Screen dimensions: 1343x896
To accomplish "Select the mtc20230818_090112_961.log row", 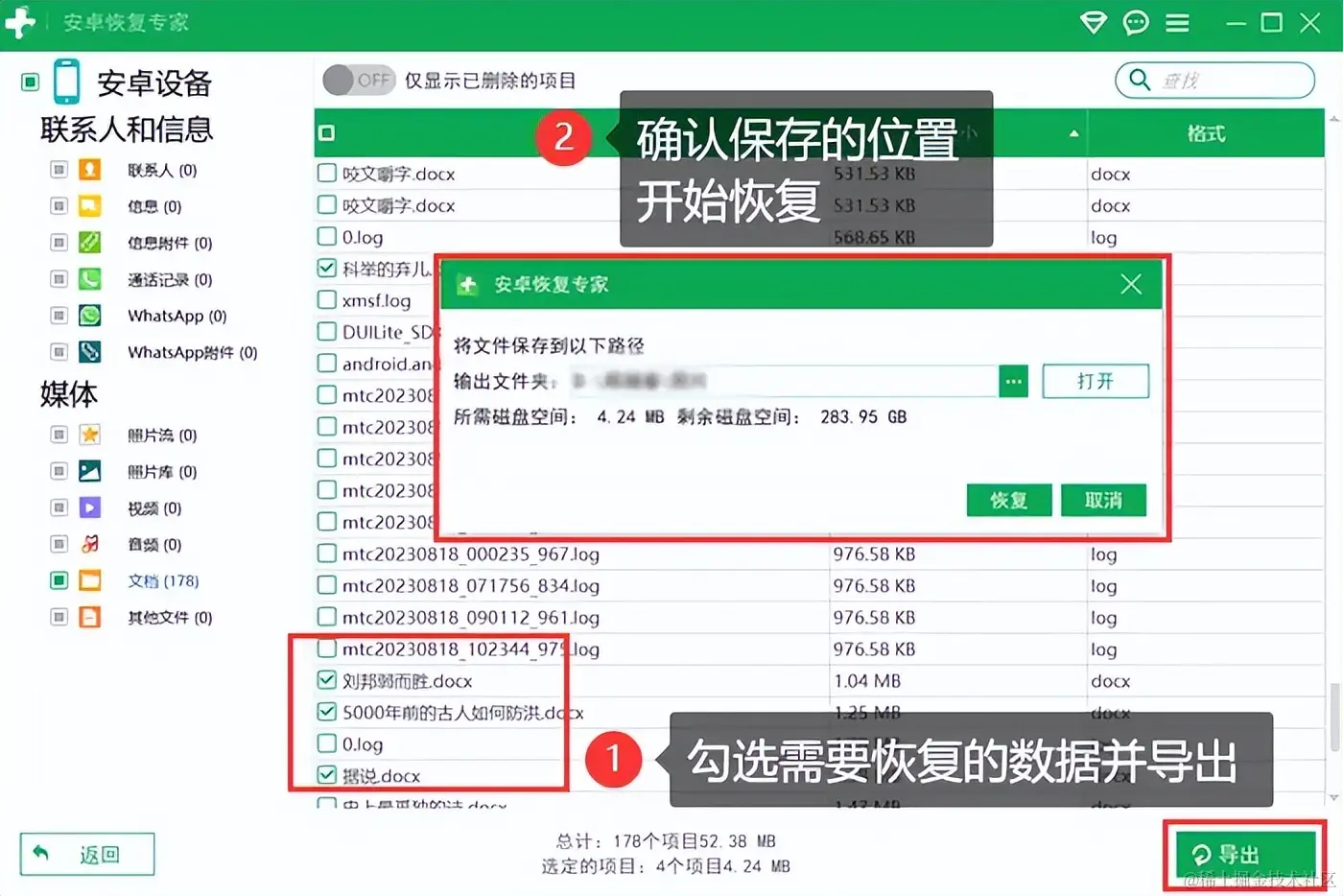I will 819,617.
